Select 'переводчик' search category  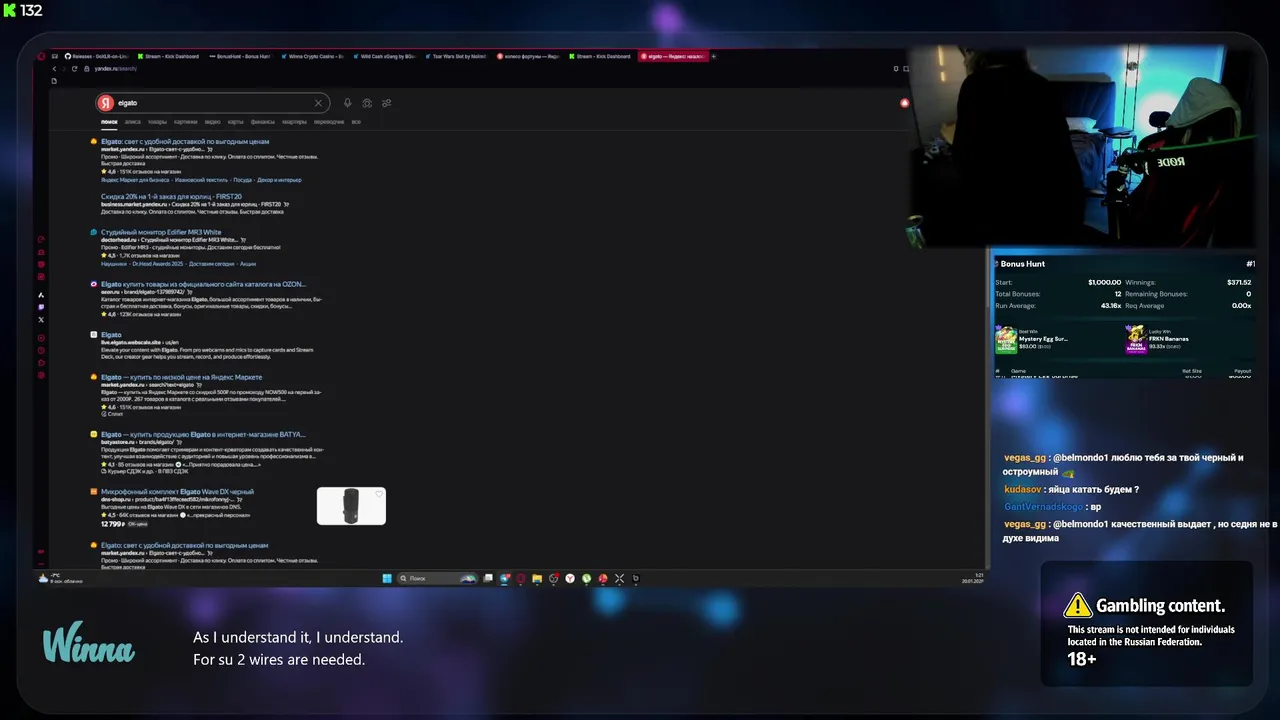tap(329, 122)
